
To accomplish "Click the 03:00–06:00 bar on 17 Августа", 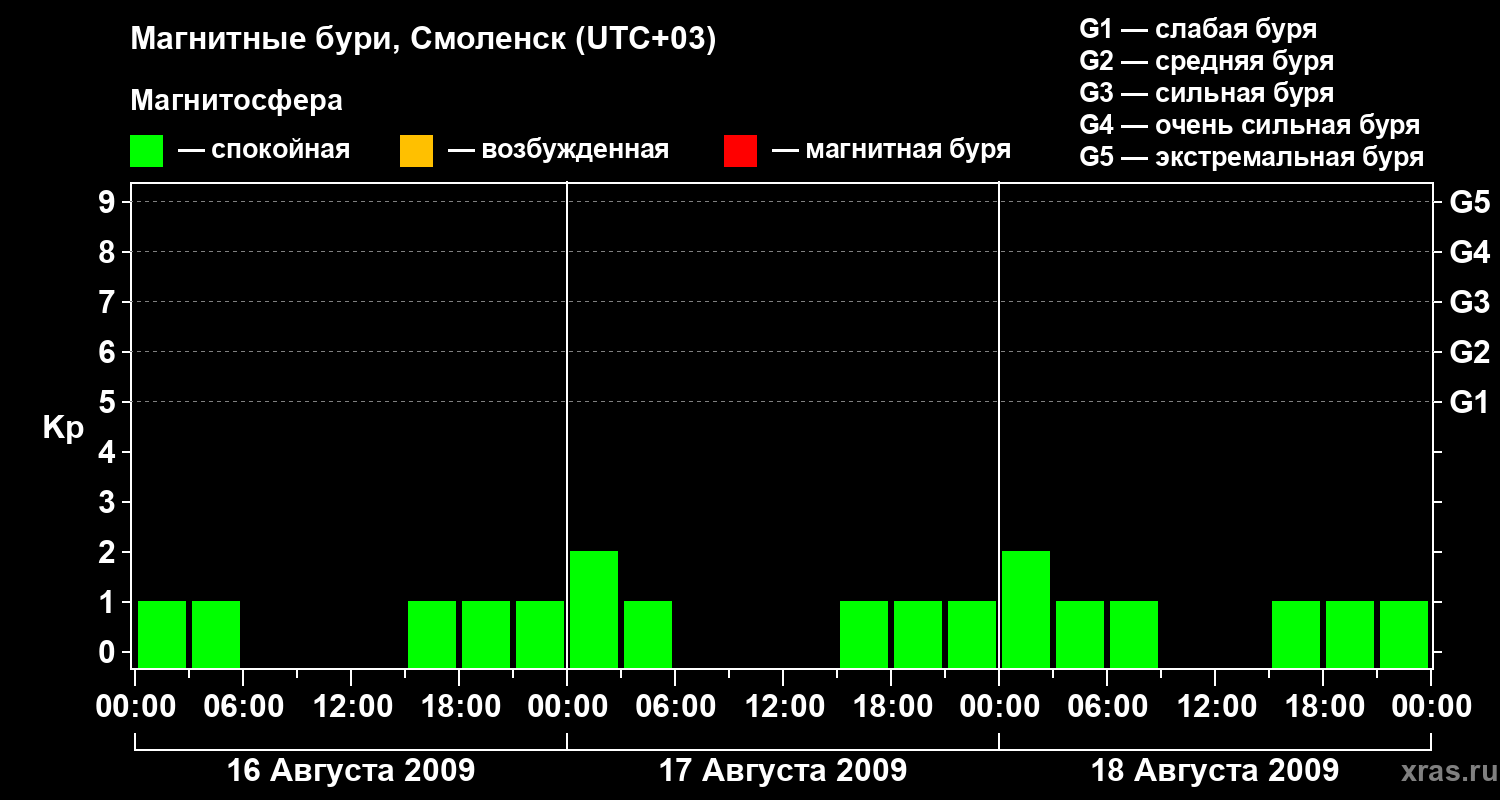I will [x=648, y=634].
